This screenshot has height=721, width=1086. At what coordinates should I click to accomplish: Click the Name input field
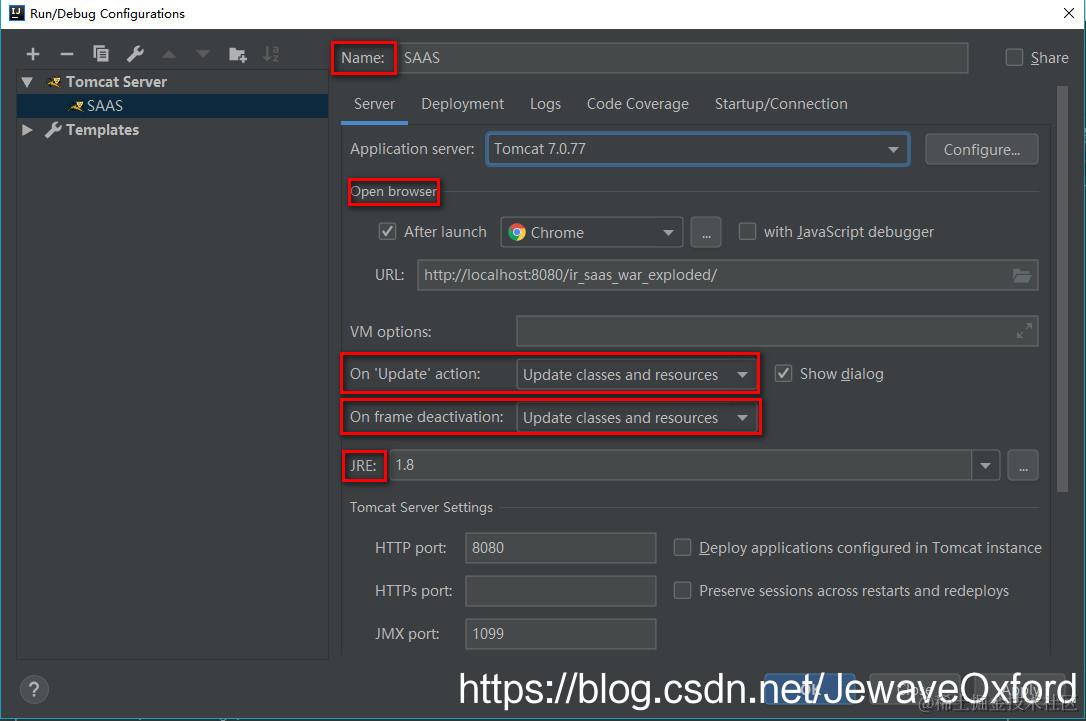[682, 57]
